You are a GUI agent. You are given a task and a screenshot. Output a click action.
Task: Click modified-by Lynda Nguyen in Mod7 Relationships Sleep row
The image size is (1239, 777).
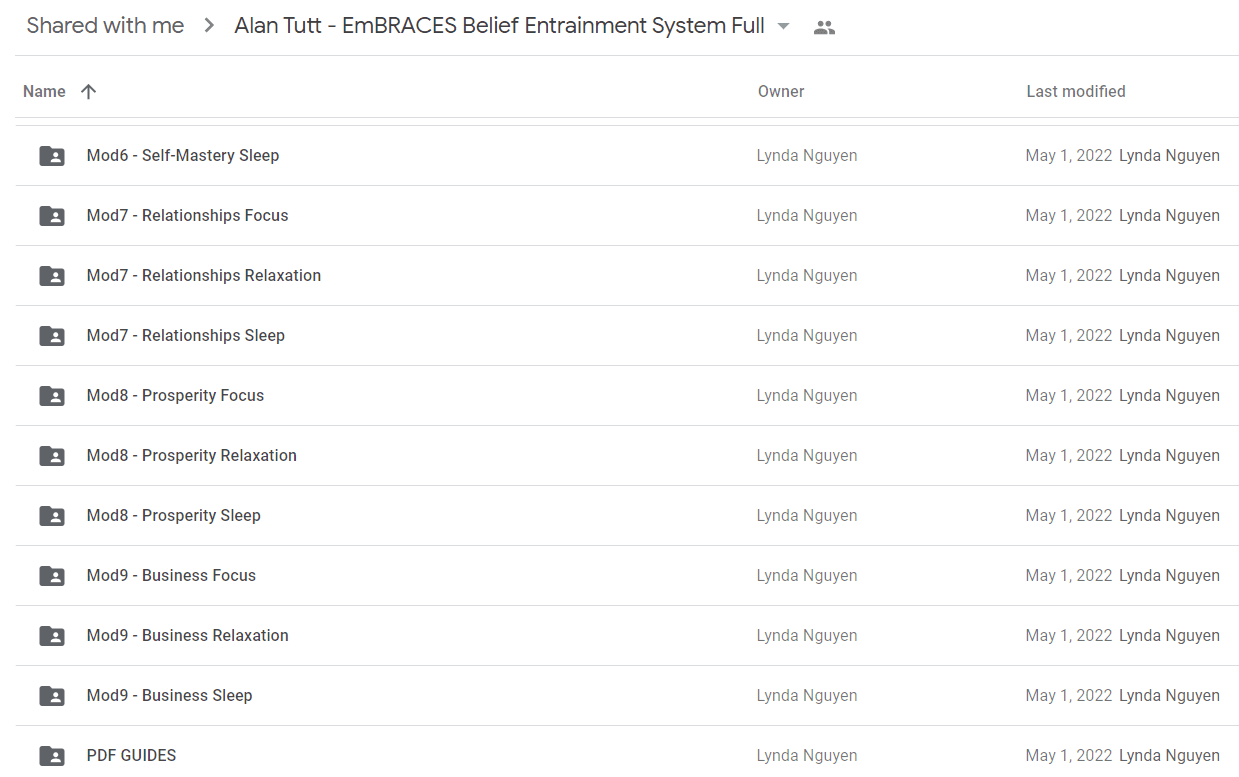coord(1169,336)
